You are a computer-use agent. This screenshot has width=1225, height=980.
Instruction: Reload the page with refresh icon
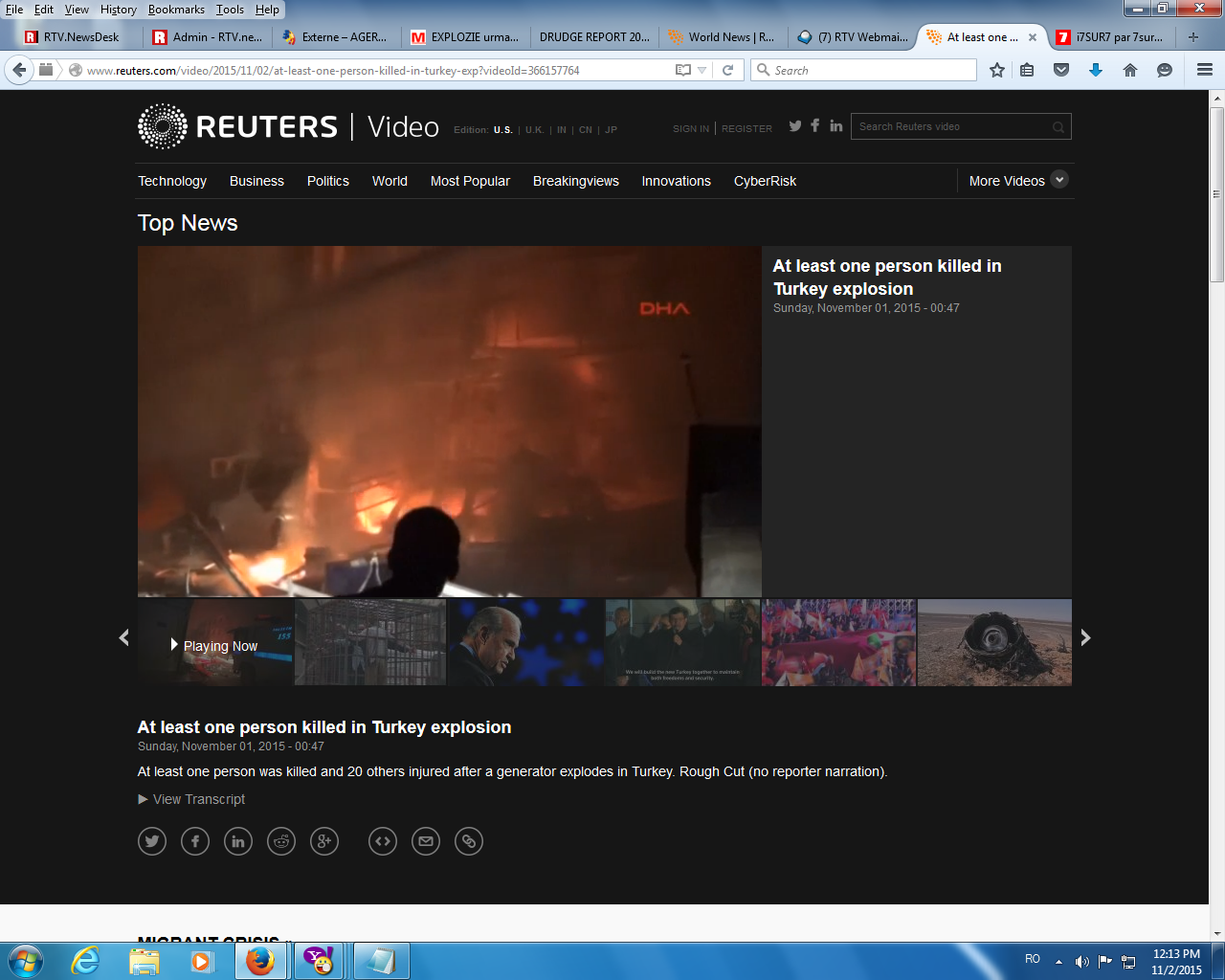(727, 70)
